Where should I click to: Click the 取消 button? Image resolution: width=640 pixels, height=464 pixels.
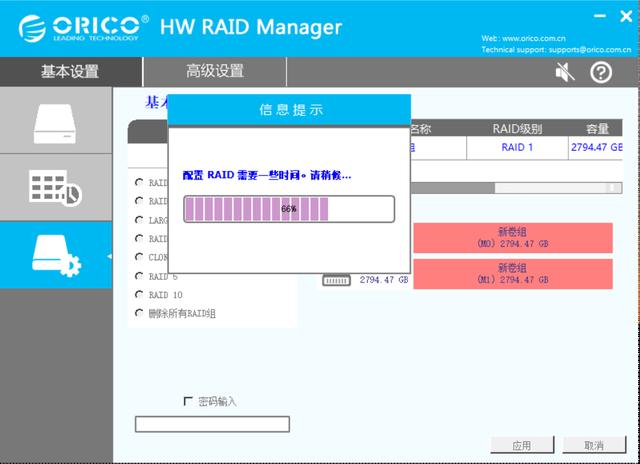[x=594, y=445]
